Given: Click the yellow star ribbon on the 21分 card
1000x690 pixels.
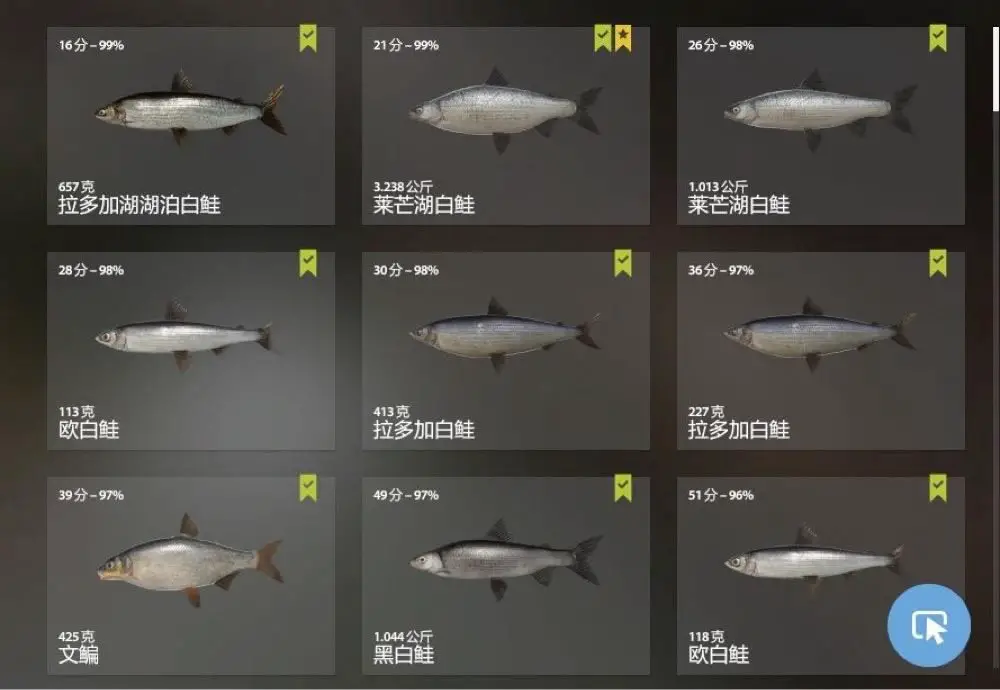Looking at the screenshot, I should click(x=623, y=38).
